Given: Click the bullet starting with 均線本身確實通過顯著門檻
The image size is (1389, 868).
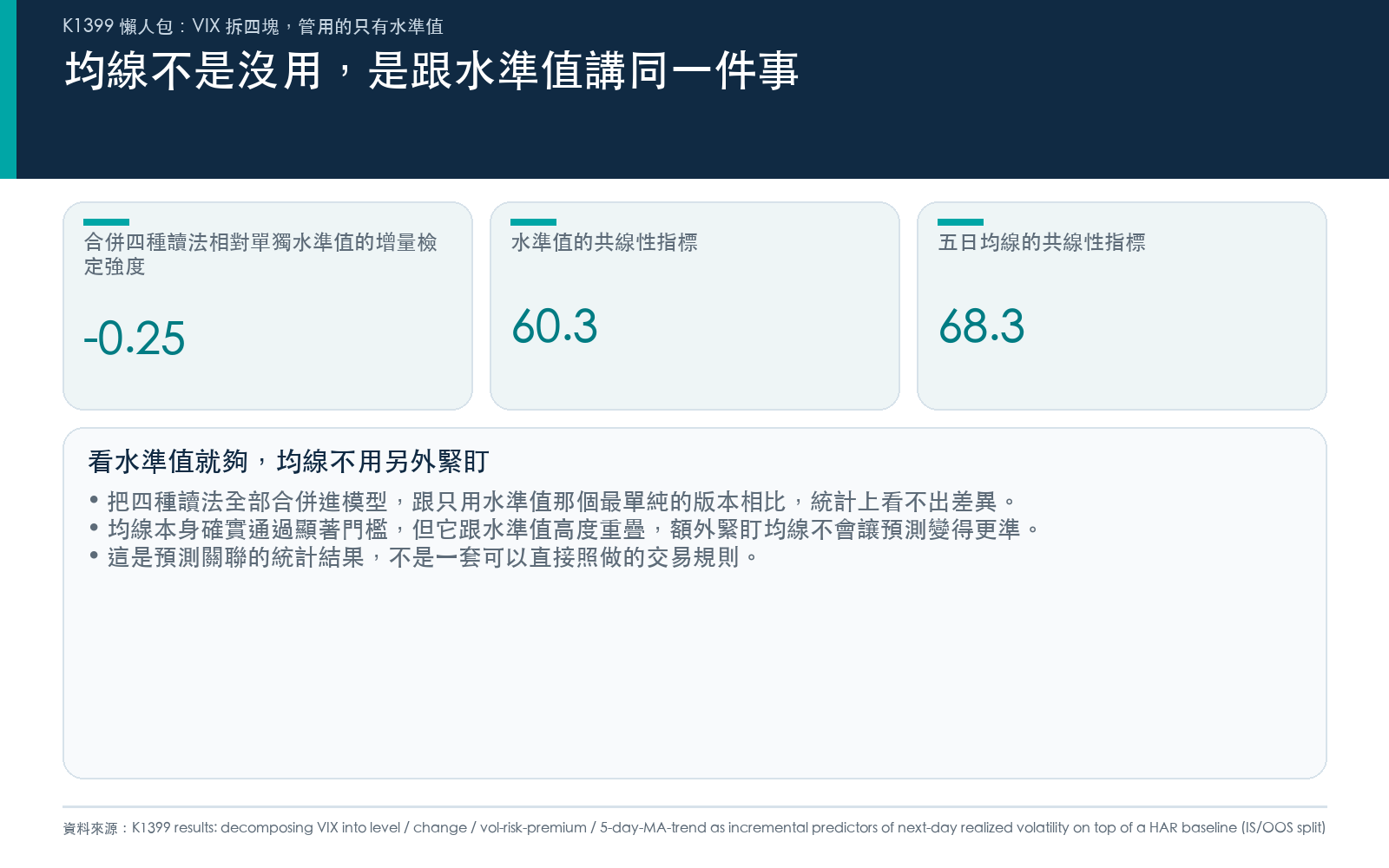Looking at the screenshot, I should [564, 529].
